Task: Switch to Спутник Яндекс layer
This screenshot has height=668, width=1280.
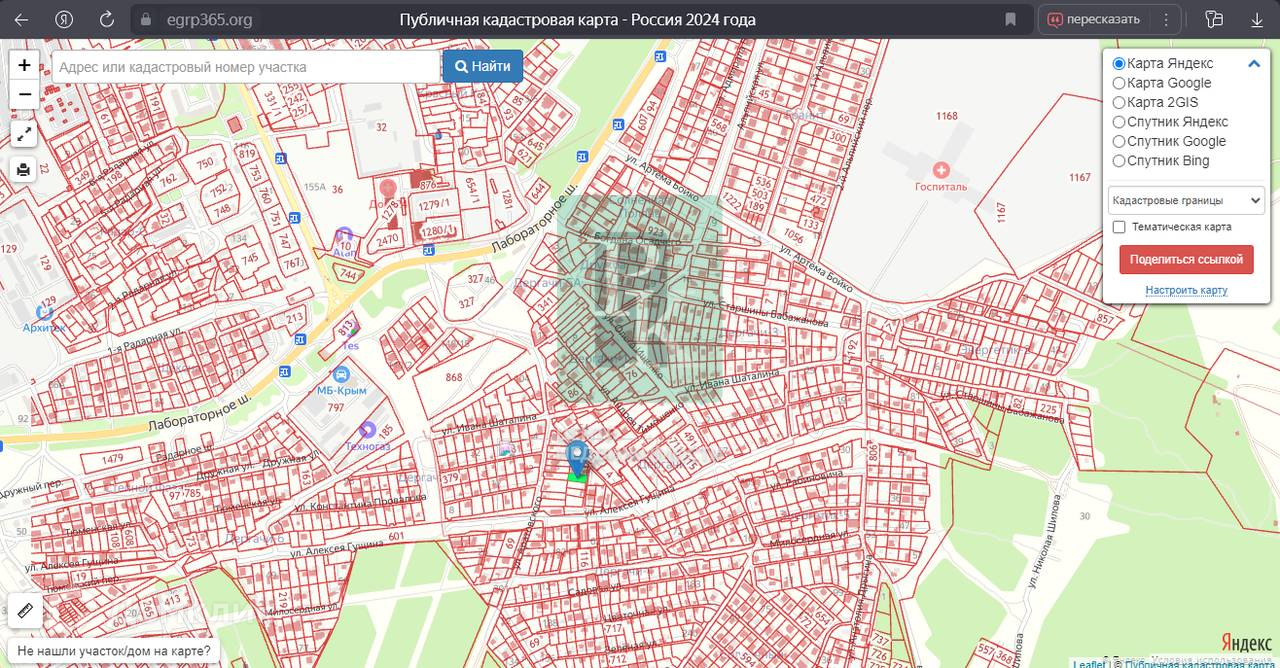Action: click(x=1119, y=122)
